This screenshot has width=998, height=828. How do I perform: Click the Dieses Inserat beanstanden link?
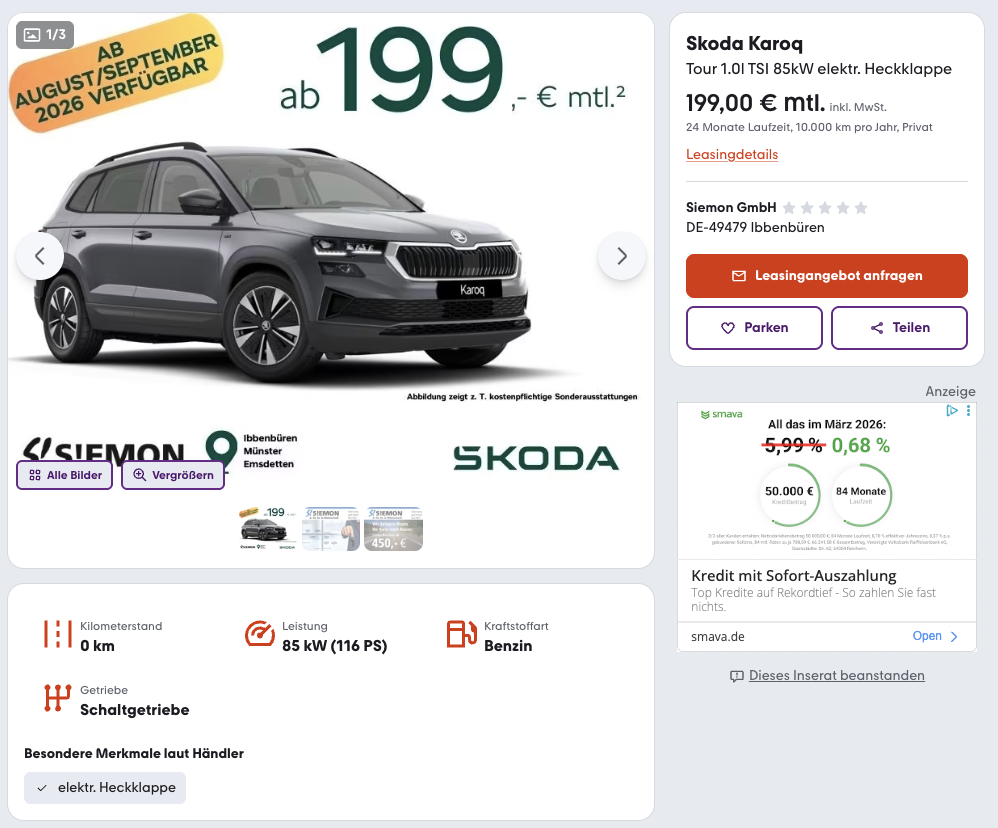click(x=836, y=676)
